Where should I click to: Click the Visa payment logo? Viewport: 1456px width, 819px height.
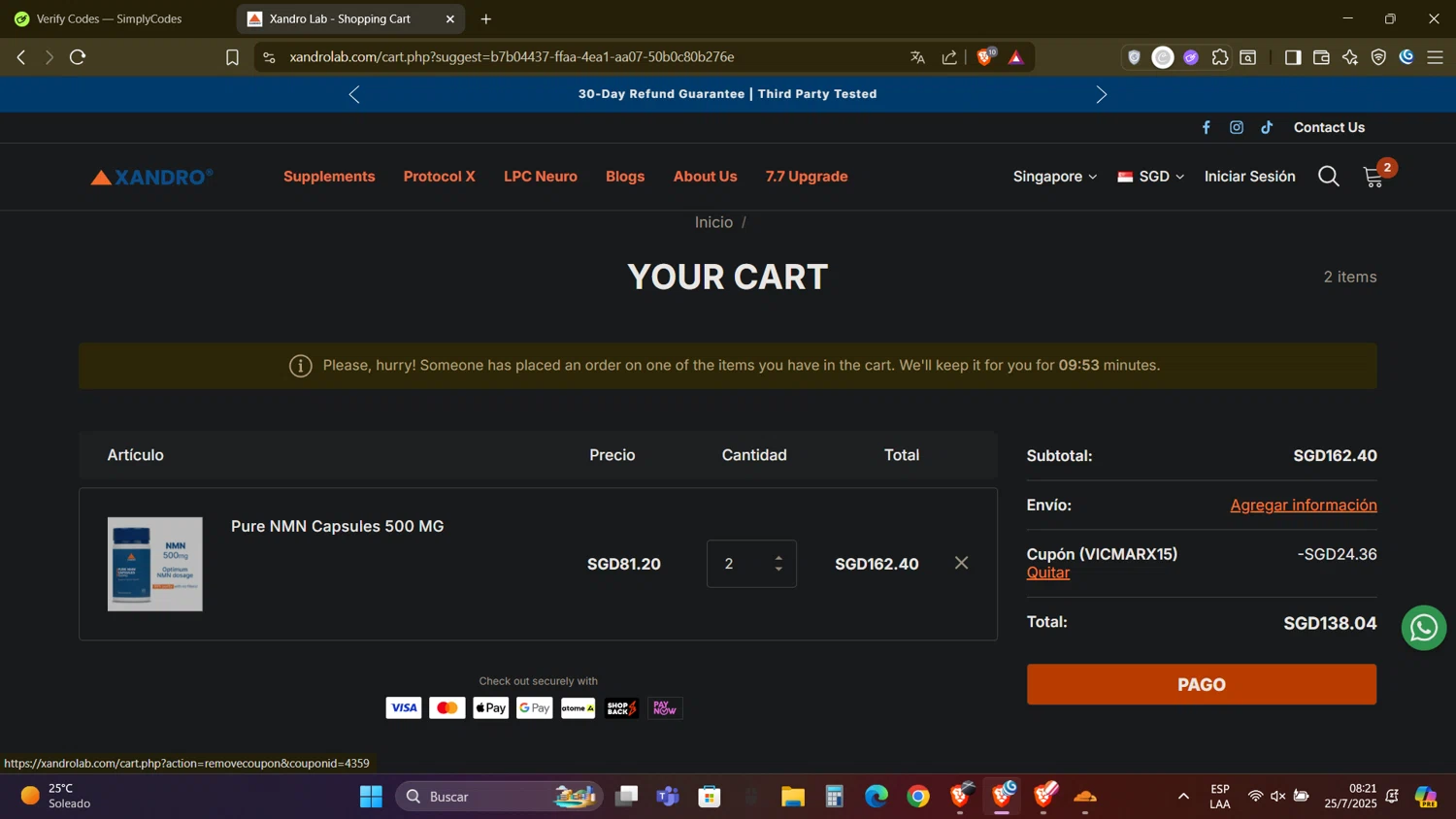click(404, 708)
